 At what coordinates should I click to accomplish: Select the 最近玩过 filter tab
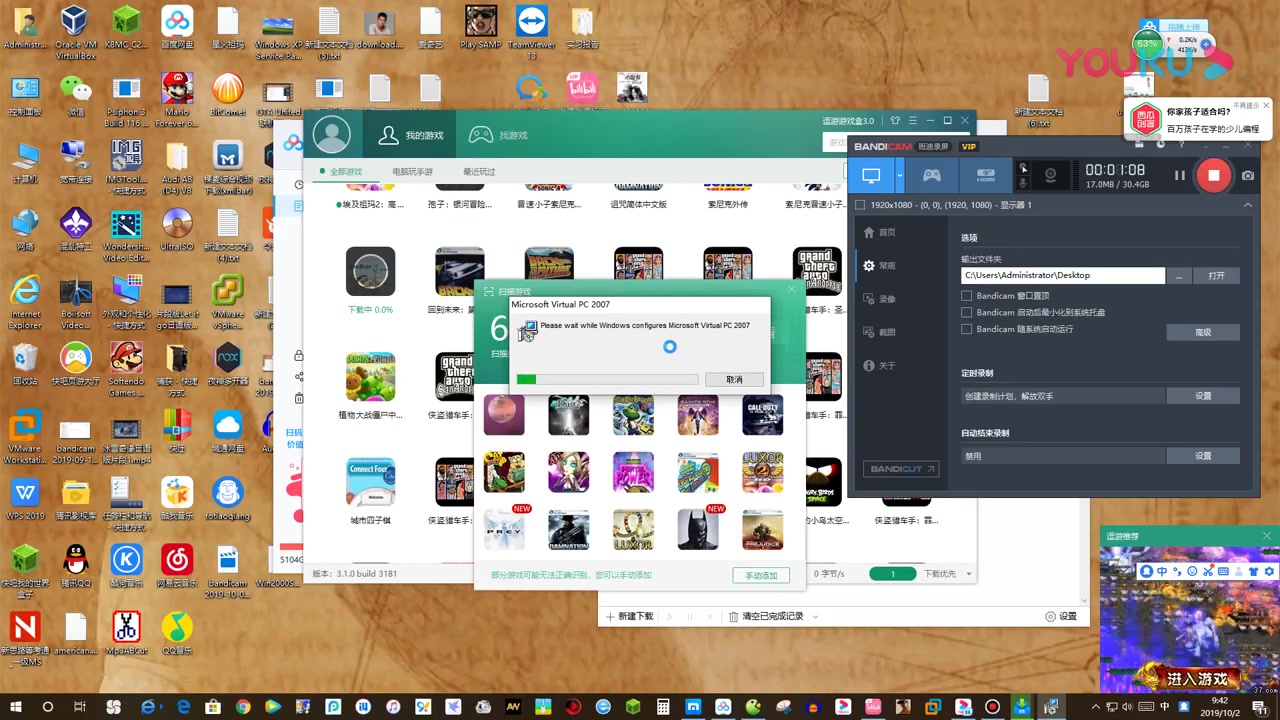click(x=479, y=172)
